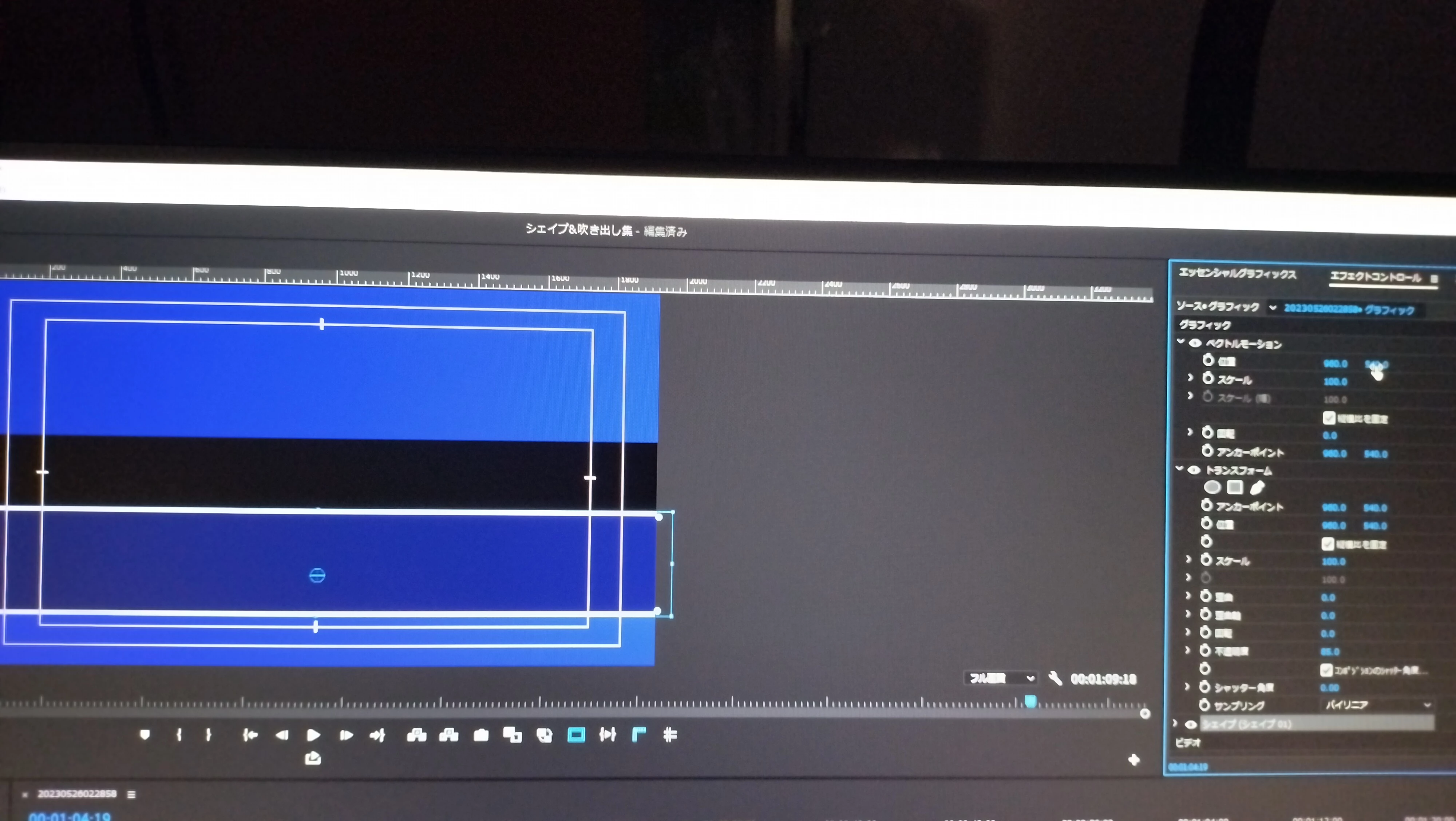Click the Mark In bracket icon
1456x821 pixels.
coord(179,734)
